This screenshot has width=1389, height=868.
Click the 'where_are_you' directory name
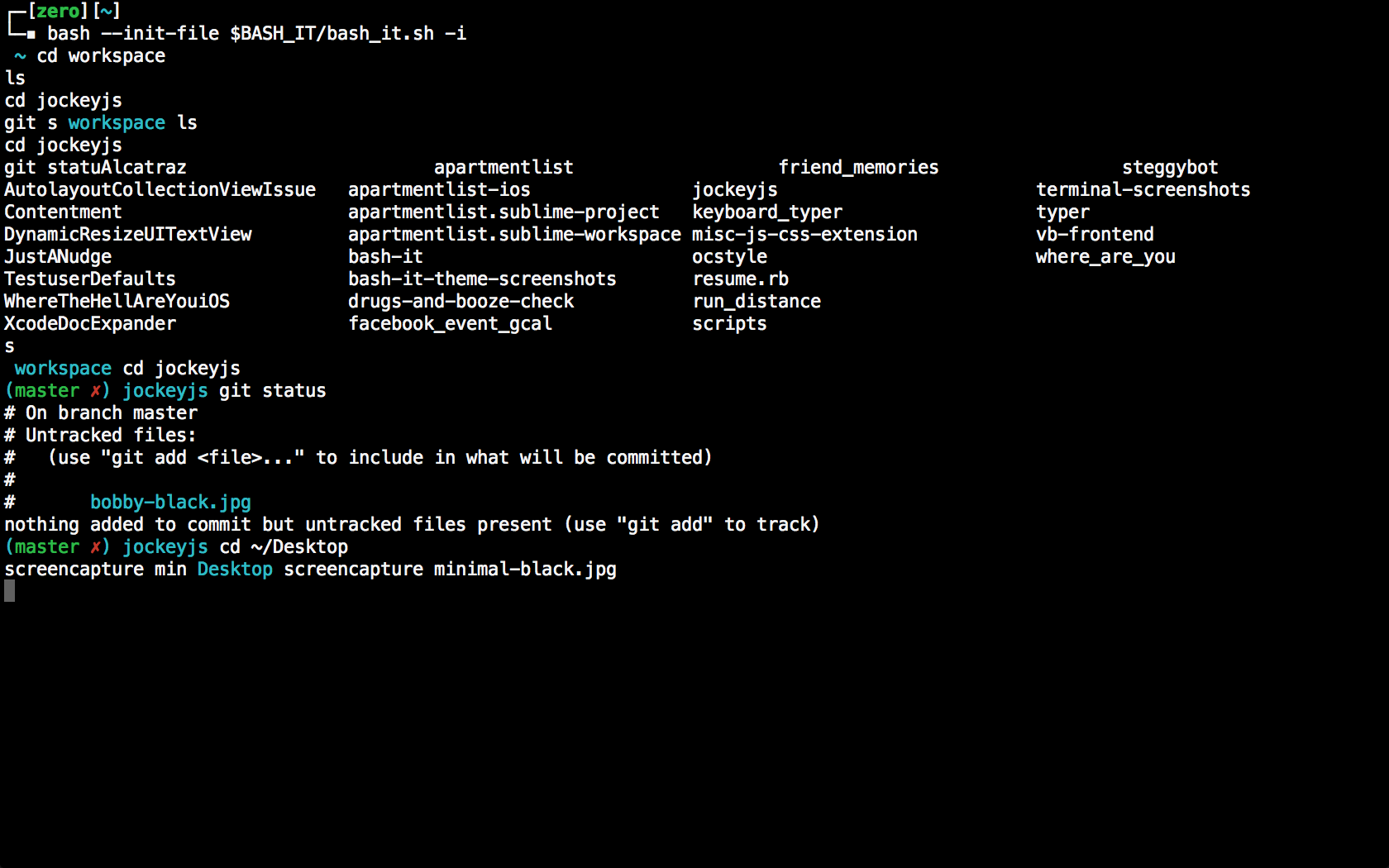pos(1105,256)
